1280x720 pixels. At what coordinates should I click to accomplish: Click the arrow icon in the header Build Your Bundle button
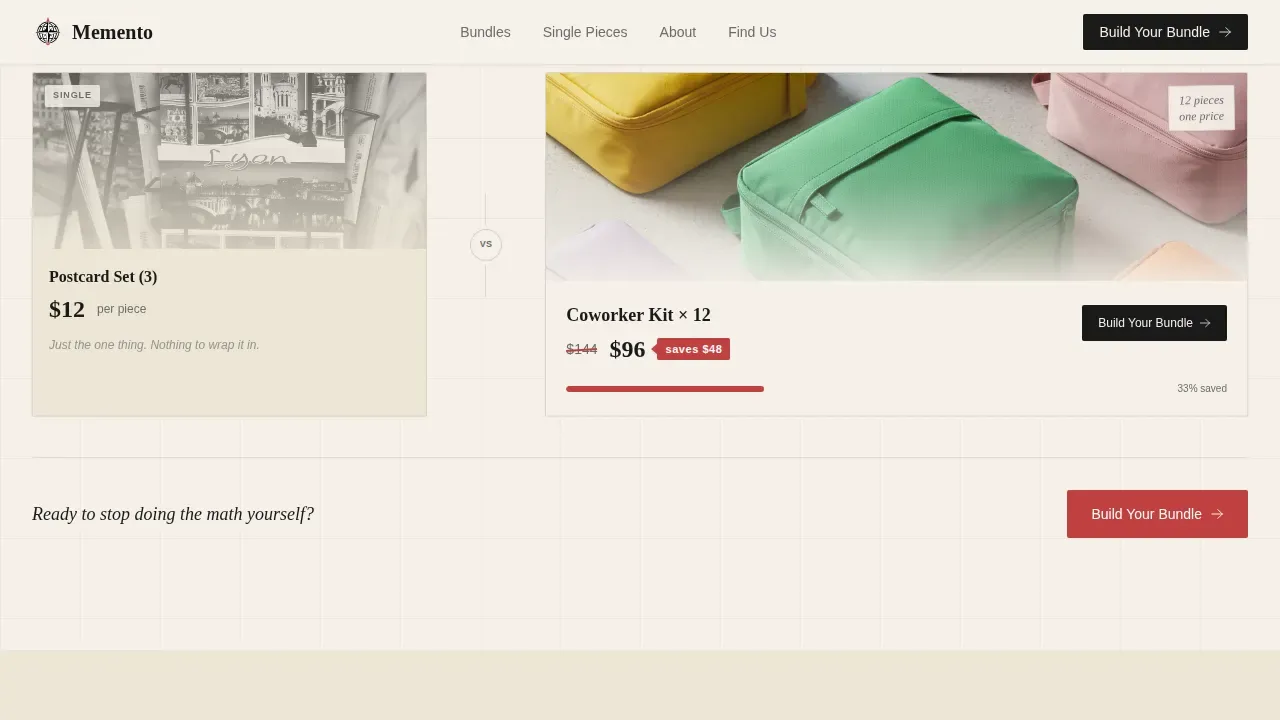coord(1225,32)
